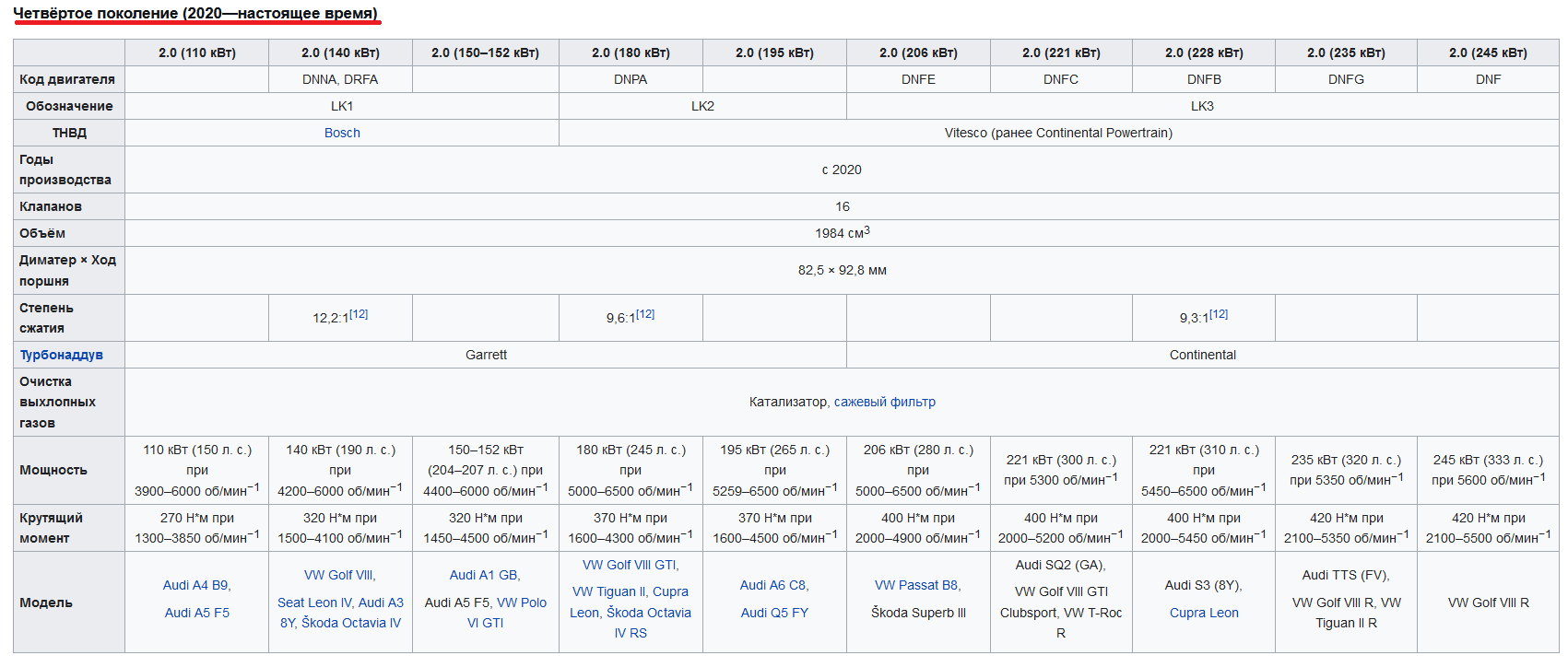Select the LK1 designation cell

pyautogui.click(x=342, y=106)
